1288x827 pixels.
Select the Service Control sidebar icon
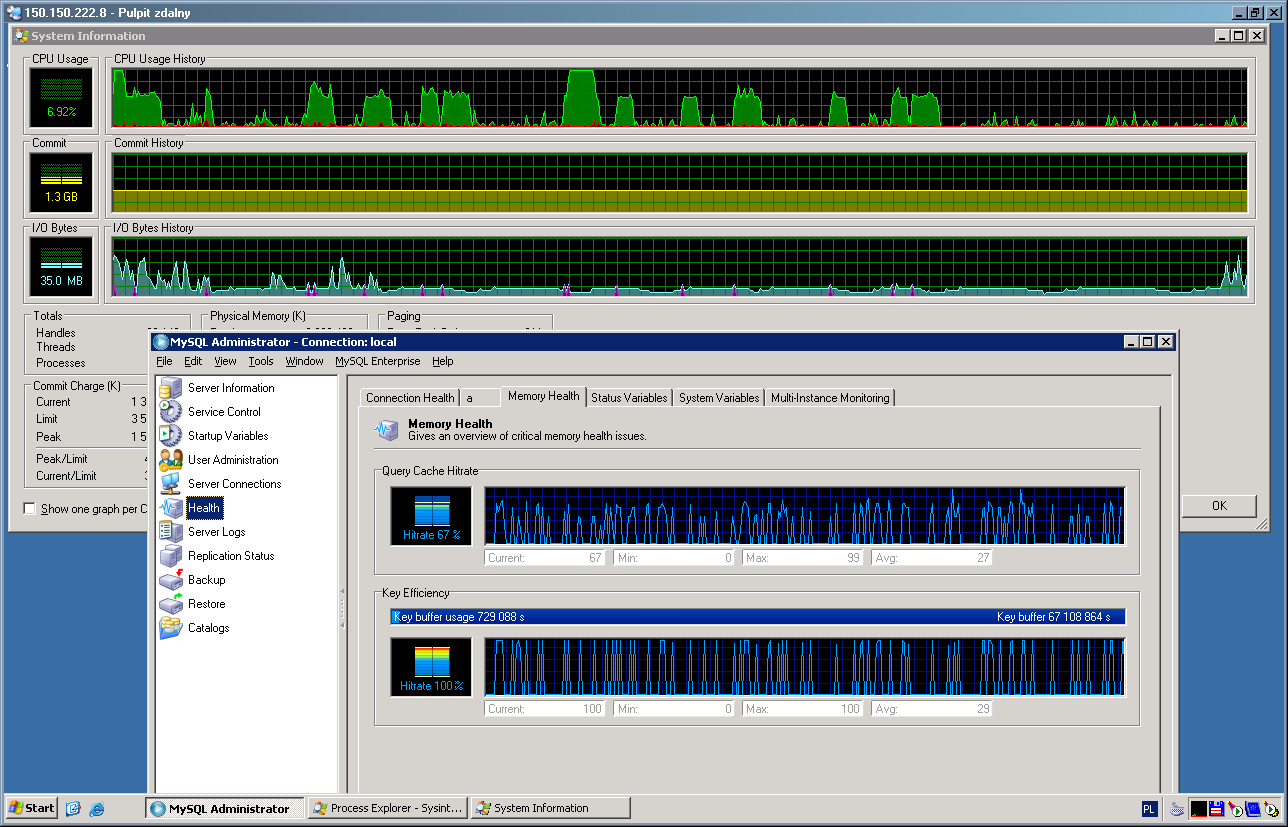[171, 412]
